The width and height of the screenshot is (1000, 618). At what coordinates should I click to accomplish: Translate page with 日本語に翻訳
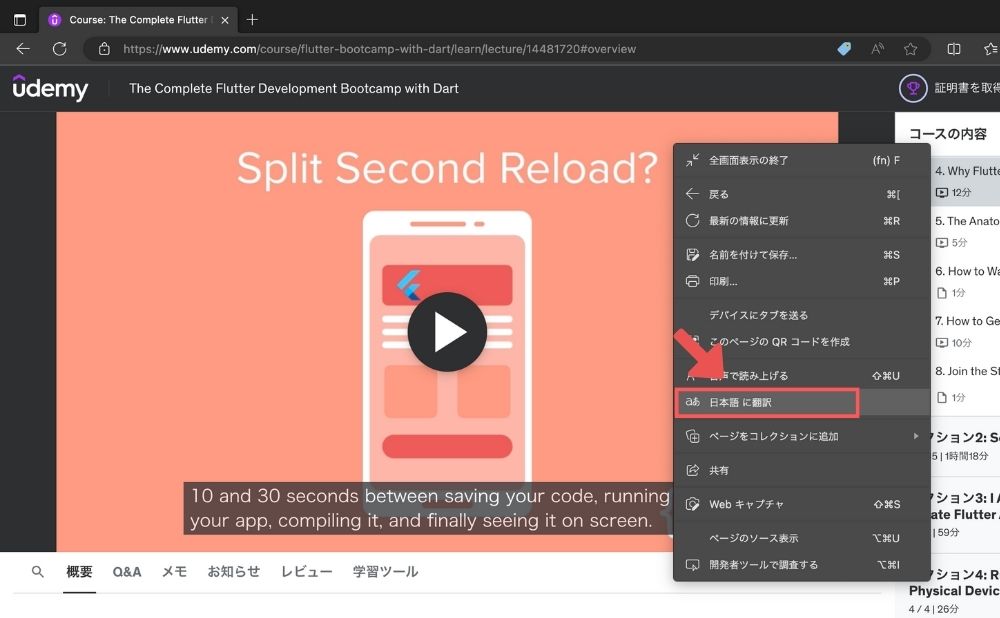click(802, 402)
